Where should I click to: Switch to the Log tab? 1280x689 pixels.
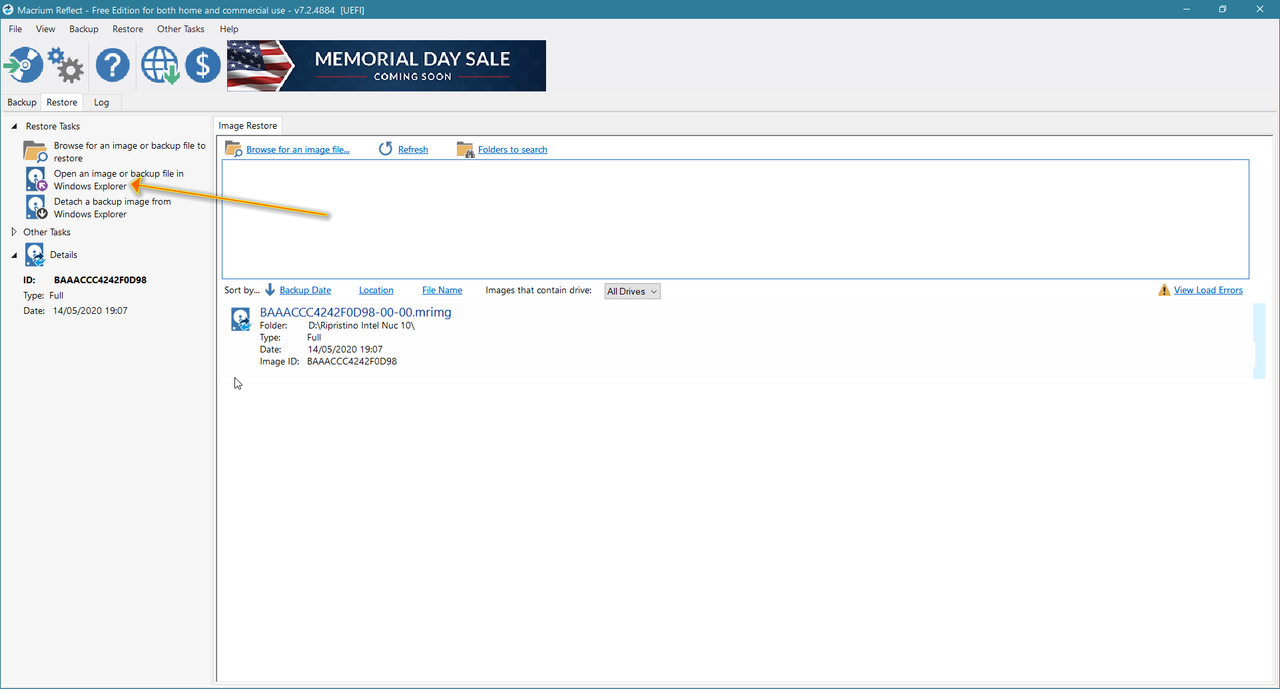click(x=102, y=102)
